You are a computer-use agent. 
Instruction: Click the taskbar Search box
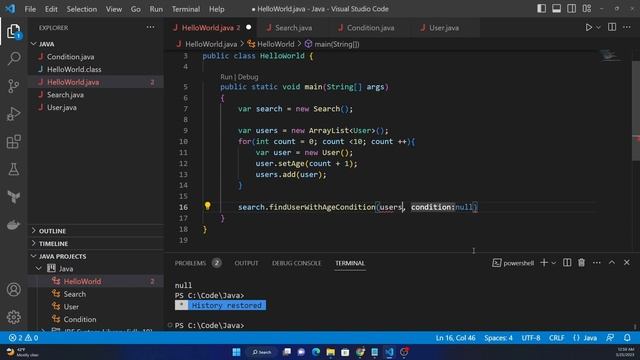262,352
